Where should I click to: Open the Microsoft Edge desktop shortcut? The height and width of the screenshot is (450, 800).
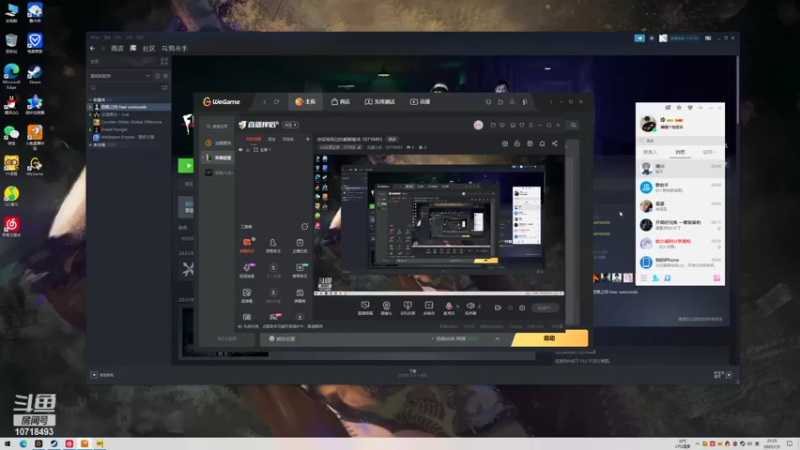pos(11,77)
